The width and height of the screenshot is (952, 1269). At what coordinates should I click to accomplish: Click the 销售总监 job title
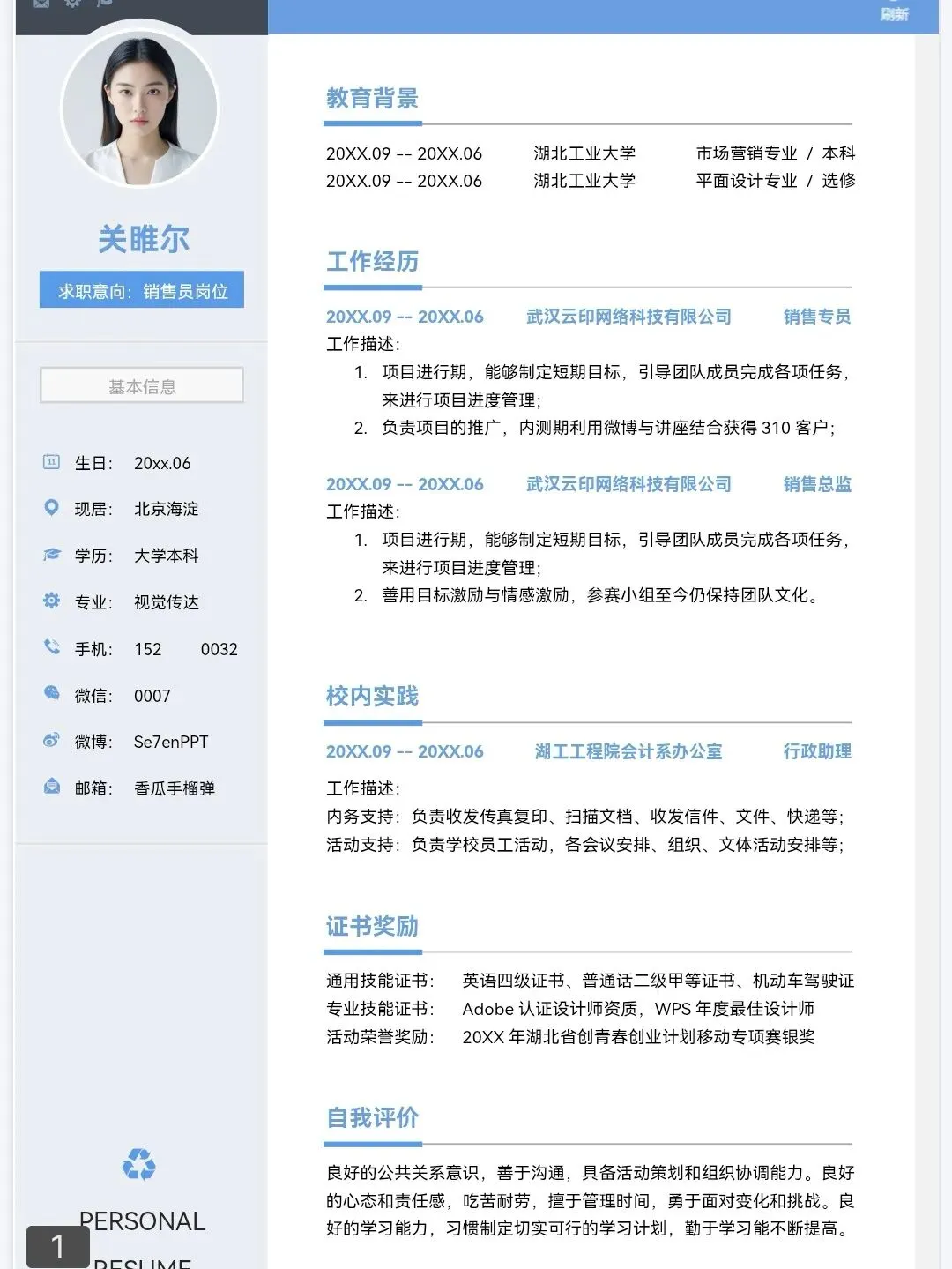click(x=817, y=484)
